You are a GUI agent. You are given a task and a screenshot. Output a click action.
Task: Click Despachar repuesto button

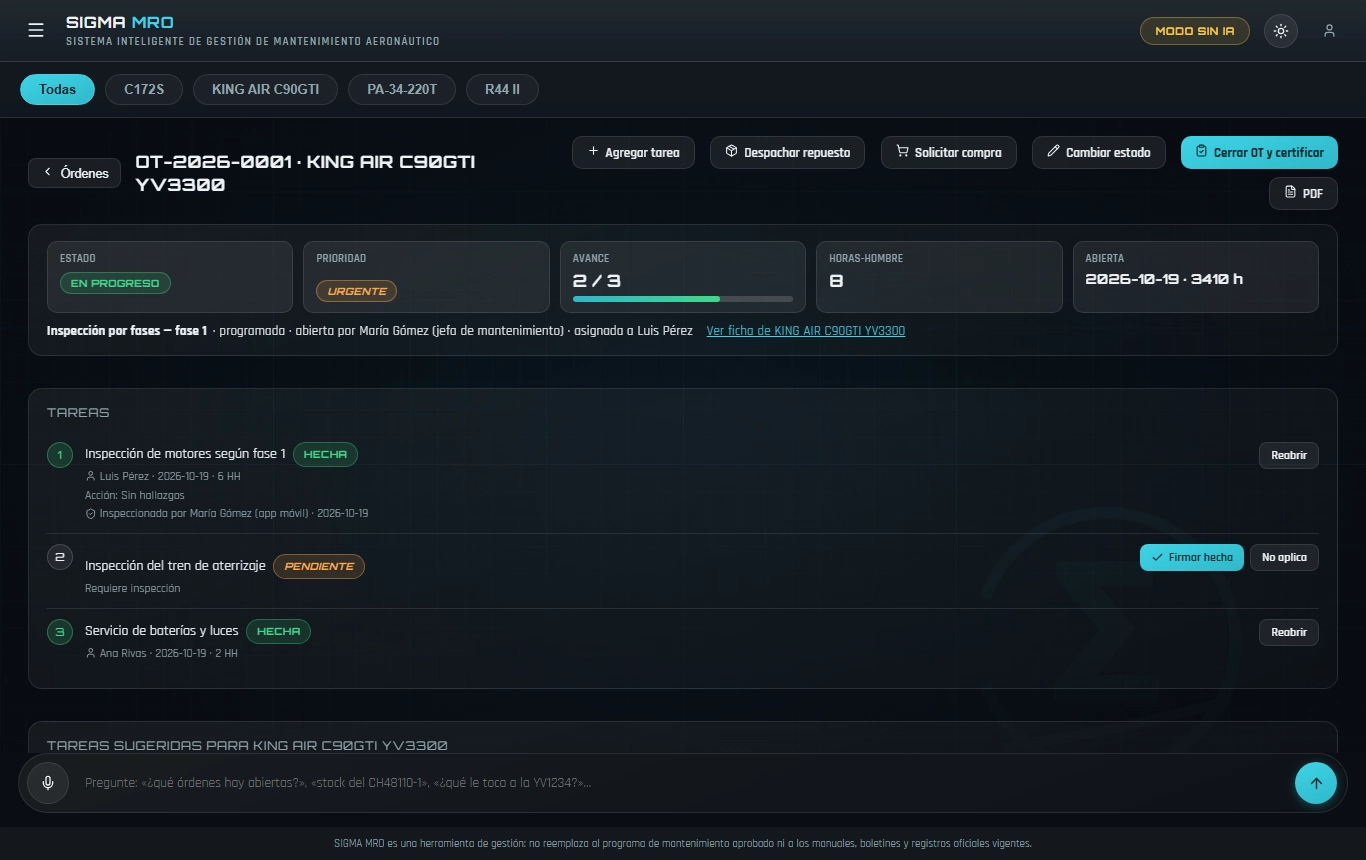(x=787, y=152)
